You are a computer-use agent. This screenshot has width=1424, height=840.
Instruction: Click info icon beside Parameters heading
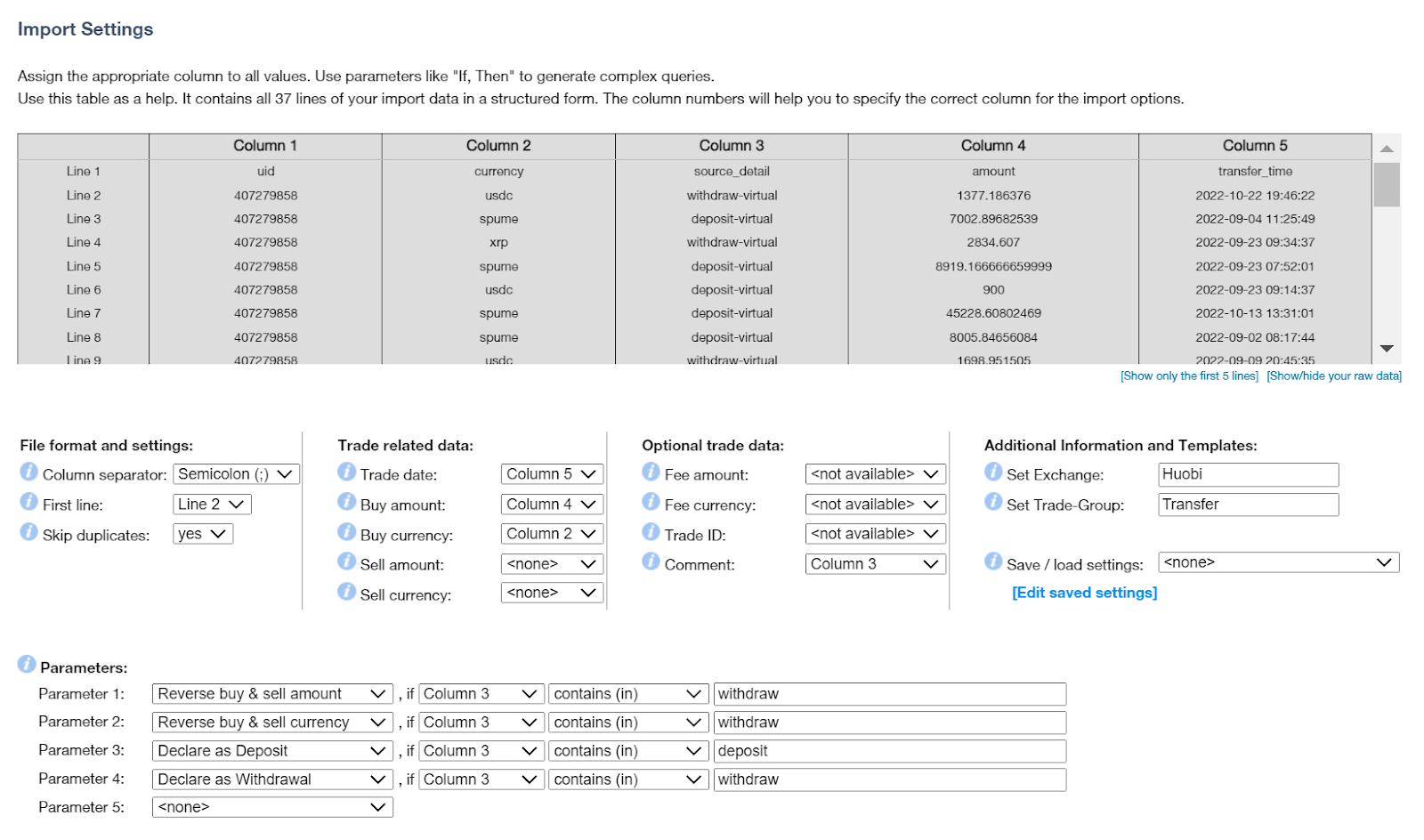click(27, 665)
